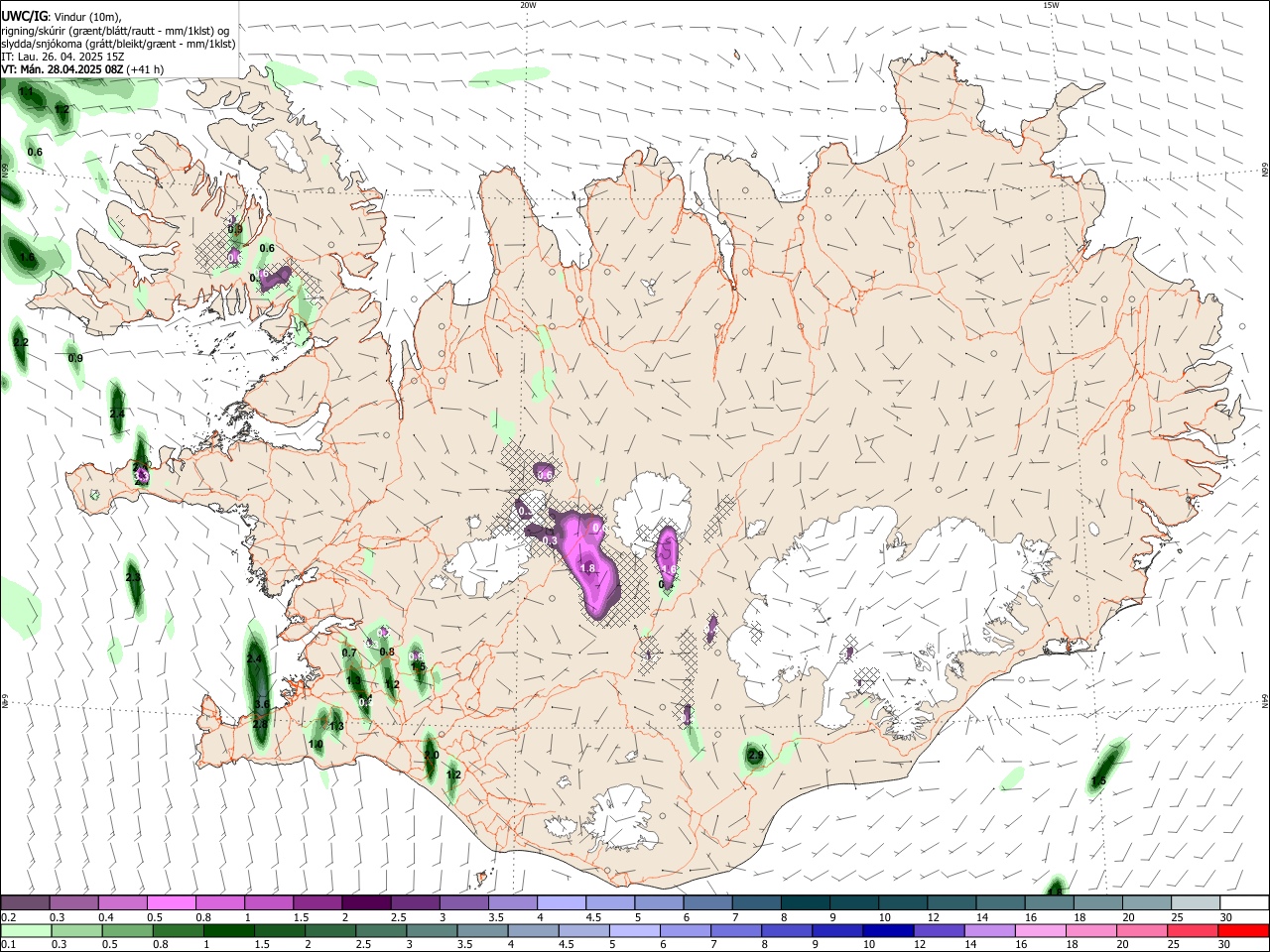Click the 'UWC/IG: Vindur (10m)' title text
Screen dimensions: 1270x952
point(62,17)
